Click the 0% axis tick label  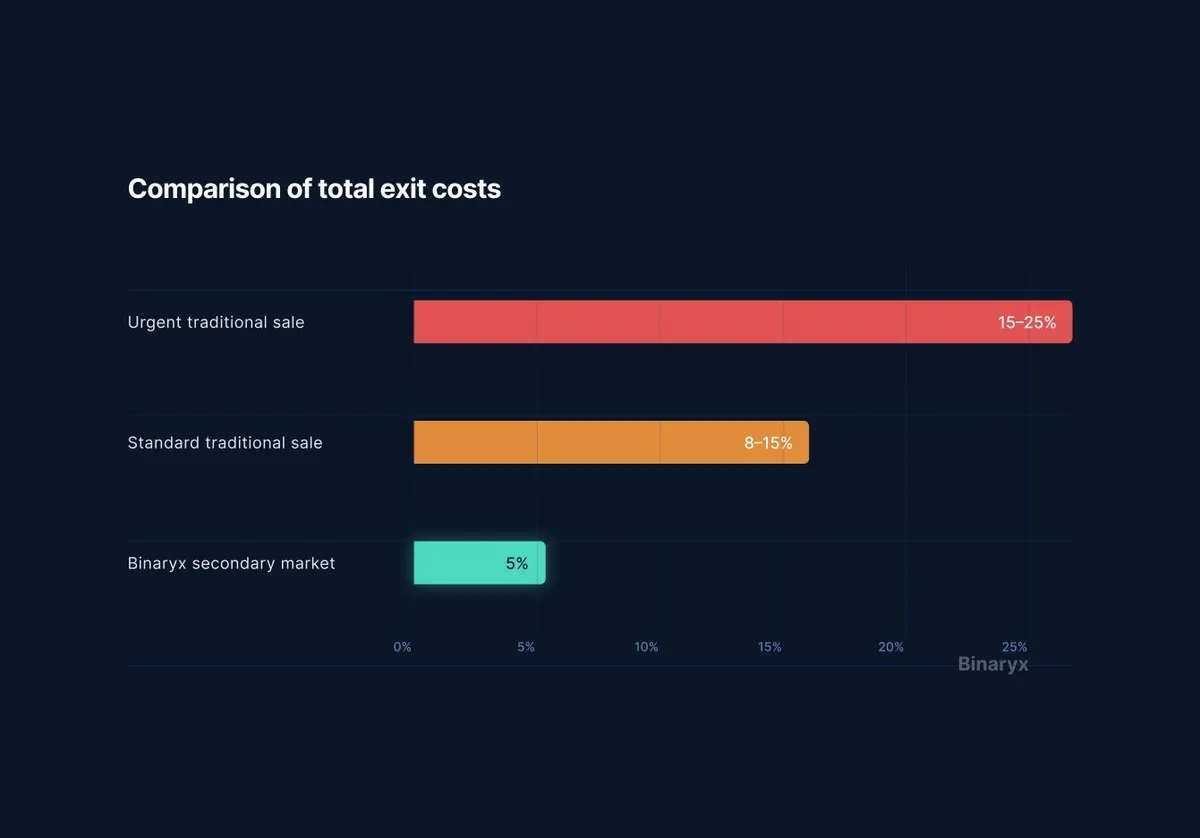402,647
